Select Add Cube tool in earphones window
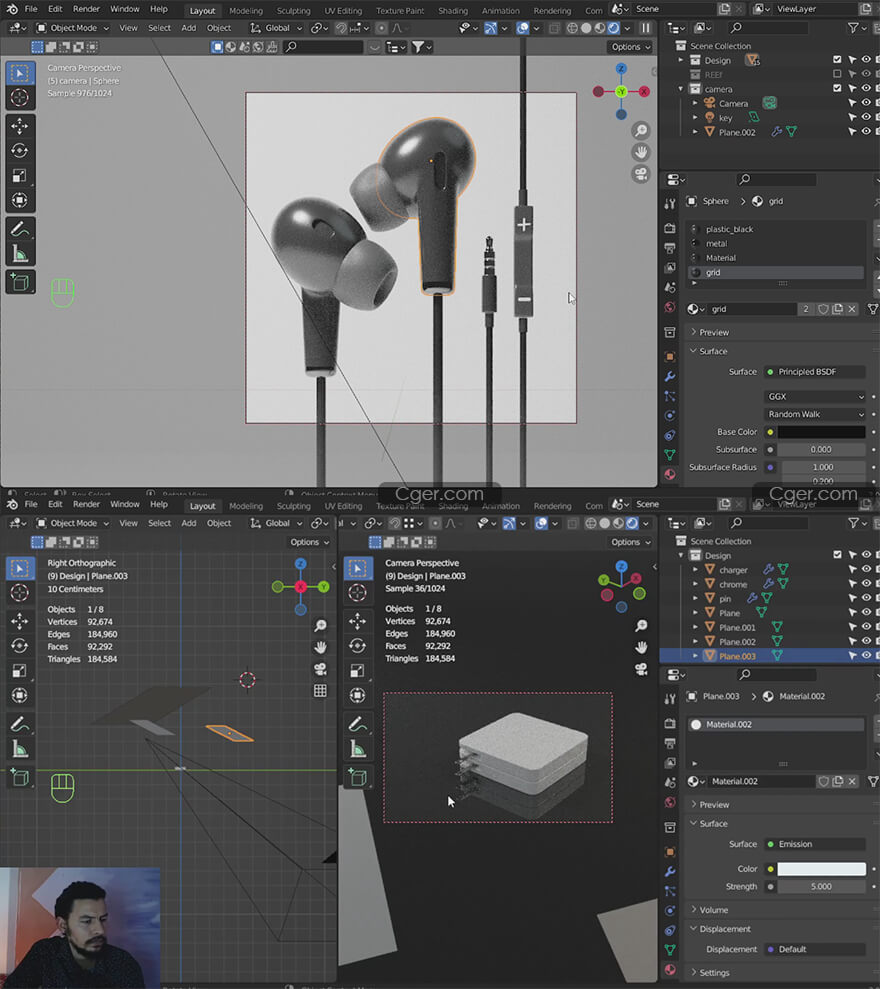The image size is (880, 989). pos(20,282)
